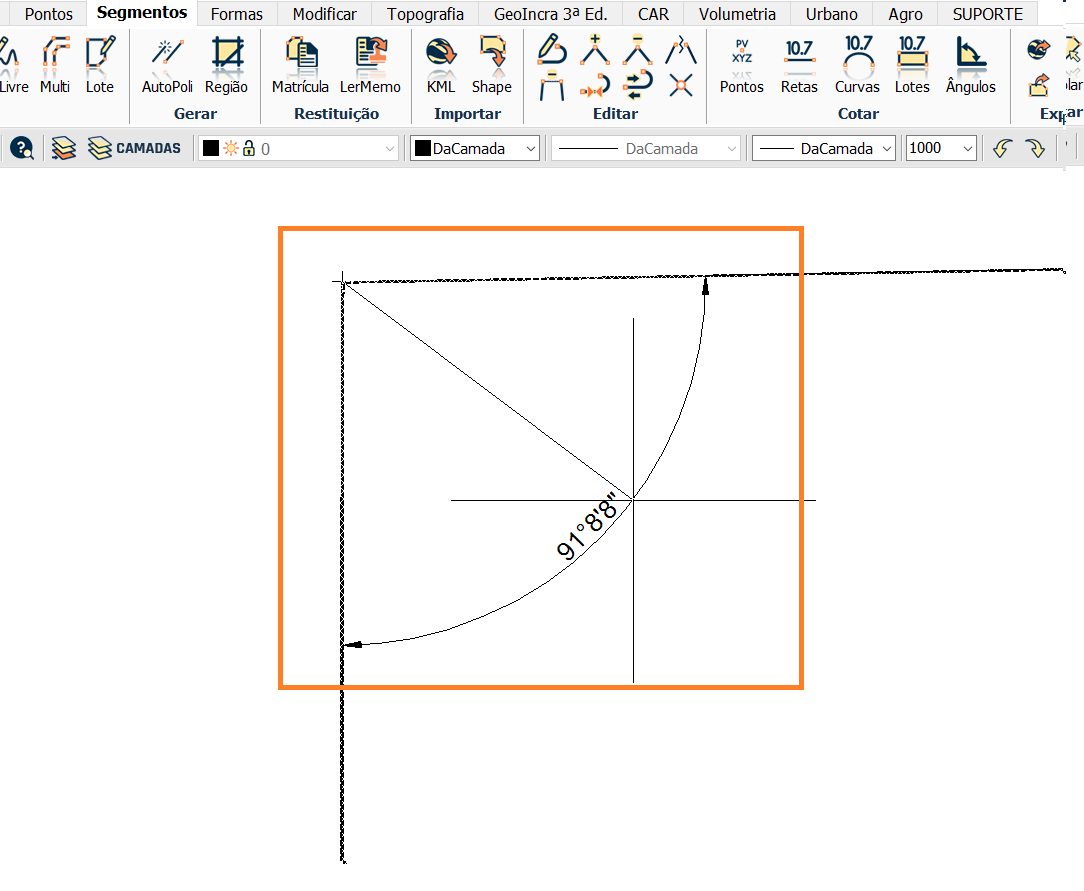Open the scale 1000 dropdown
Image resolution: width=1084 pixels, height=891 pixels.
click(x=941, y=149)
